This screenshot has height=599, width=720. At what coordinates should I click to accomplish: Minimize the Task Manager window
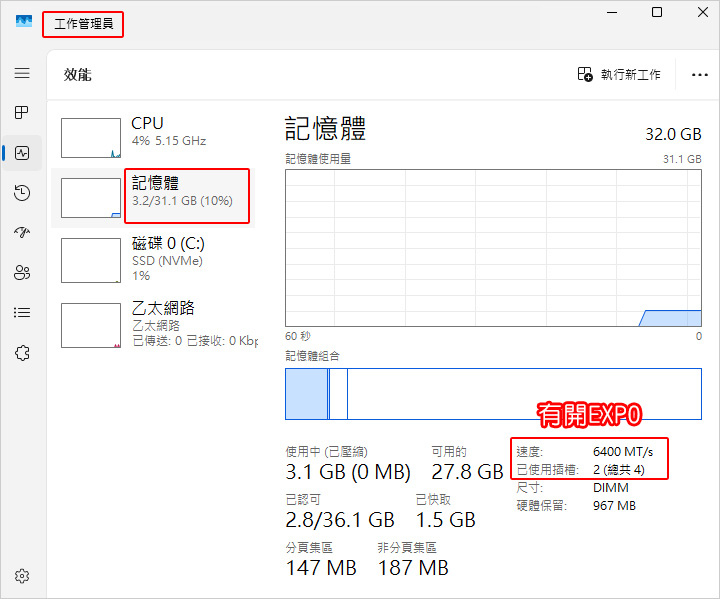pyautogui.click(x=612, y=12)
